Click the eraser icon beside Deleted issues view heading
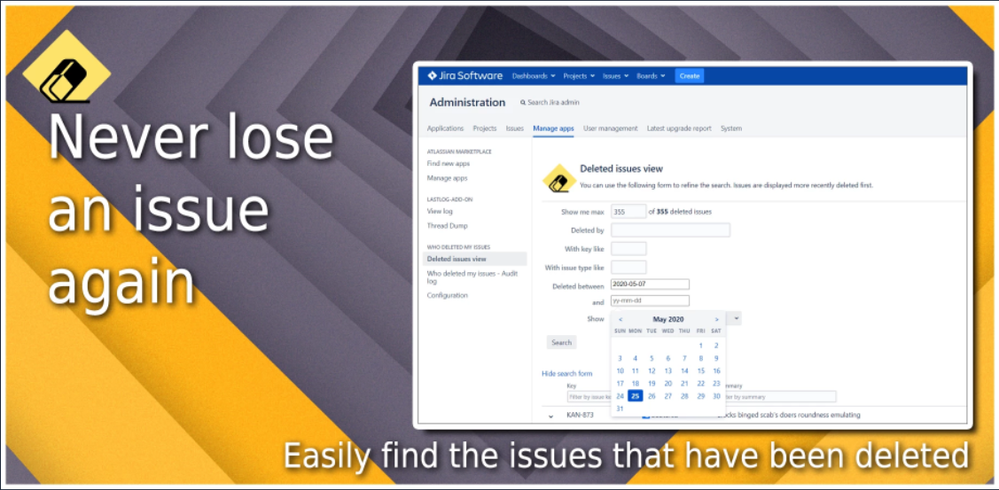This screenshot has width=999, height=490. [559, 179]
